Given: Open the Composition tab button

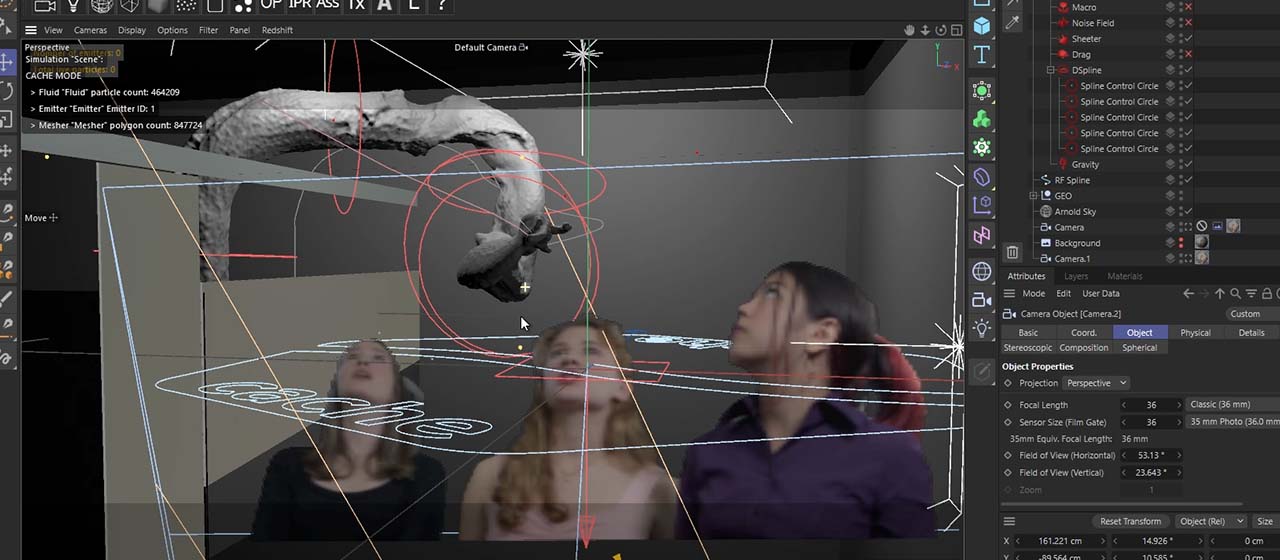Looking at the screenshot, I should click(1084, 348).
